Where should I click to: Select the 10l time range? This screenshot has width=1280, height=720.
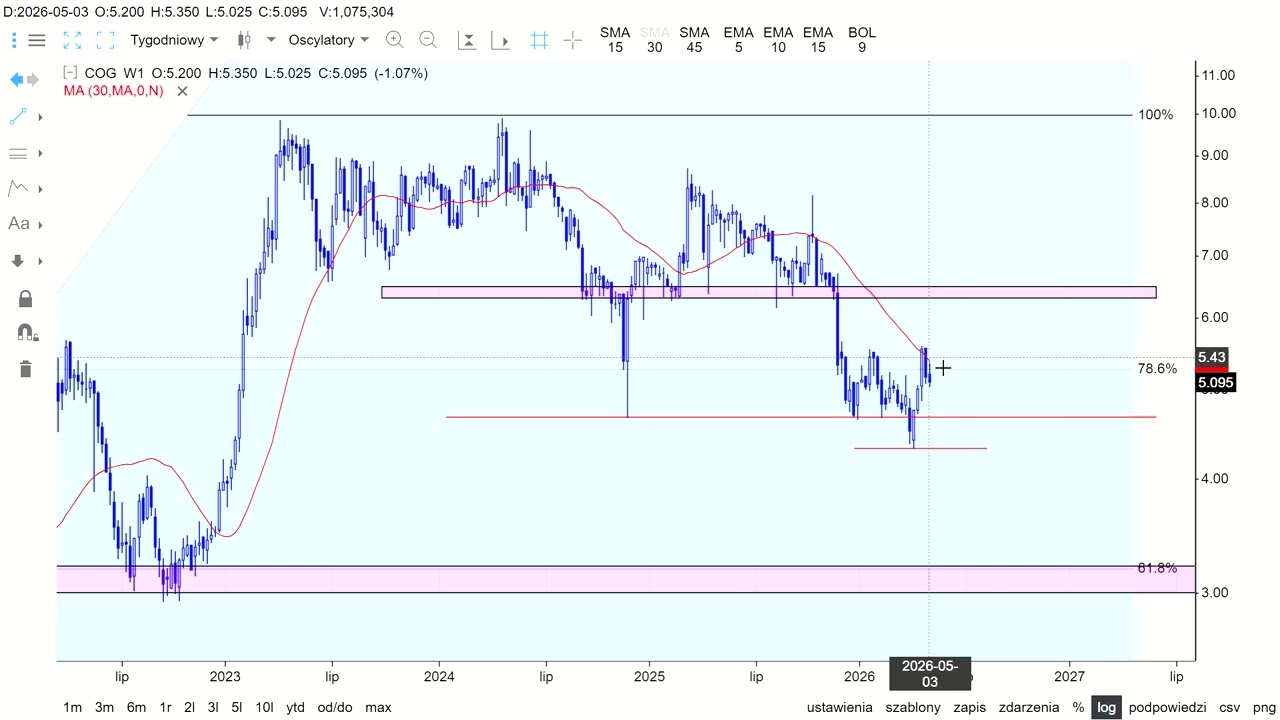264,707
